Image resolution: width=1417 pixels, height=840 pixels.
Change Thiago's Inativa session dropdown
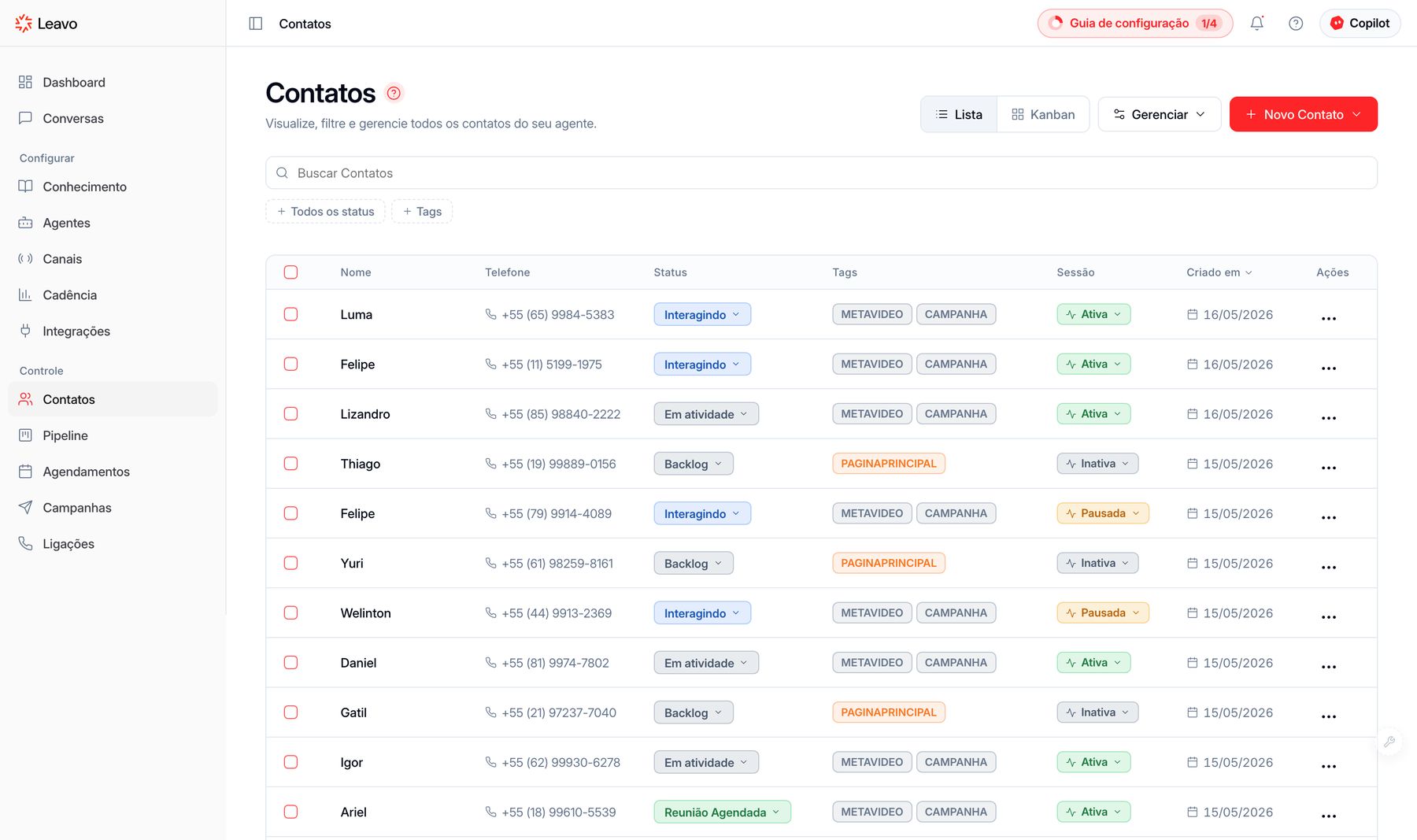[1097, 464]
